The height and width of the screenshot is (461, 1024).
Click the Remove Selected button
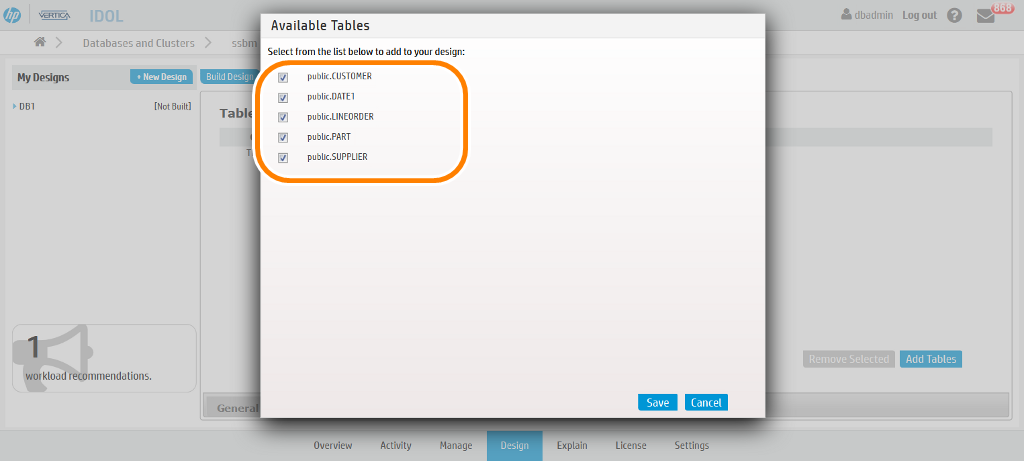(x=849, y=359)
